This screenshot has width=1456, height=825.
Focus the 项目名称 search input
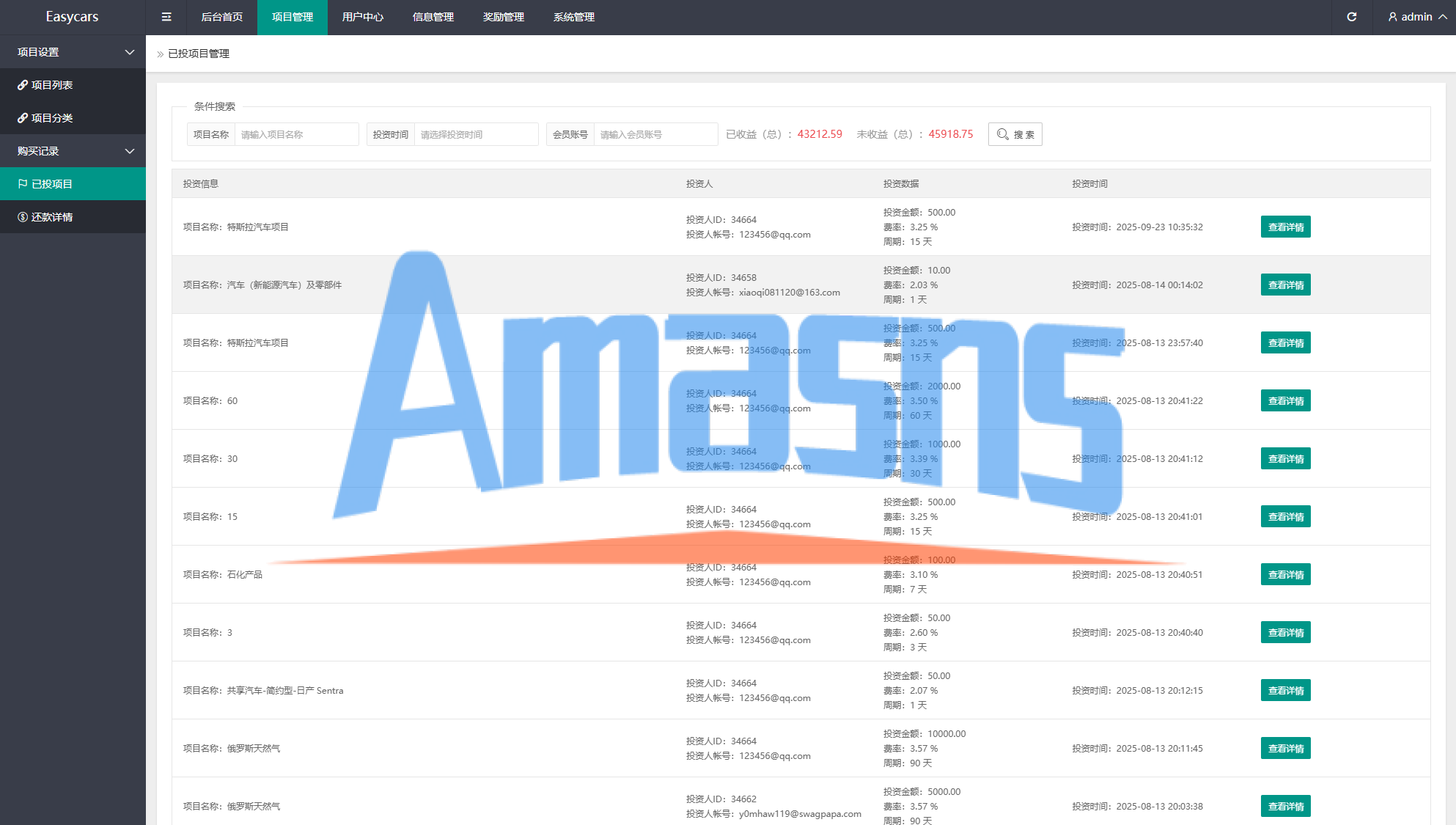[x=296, y=134]
